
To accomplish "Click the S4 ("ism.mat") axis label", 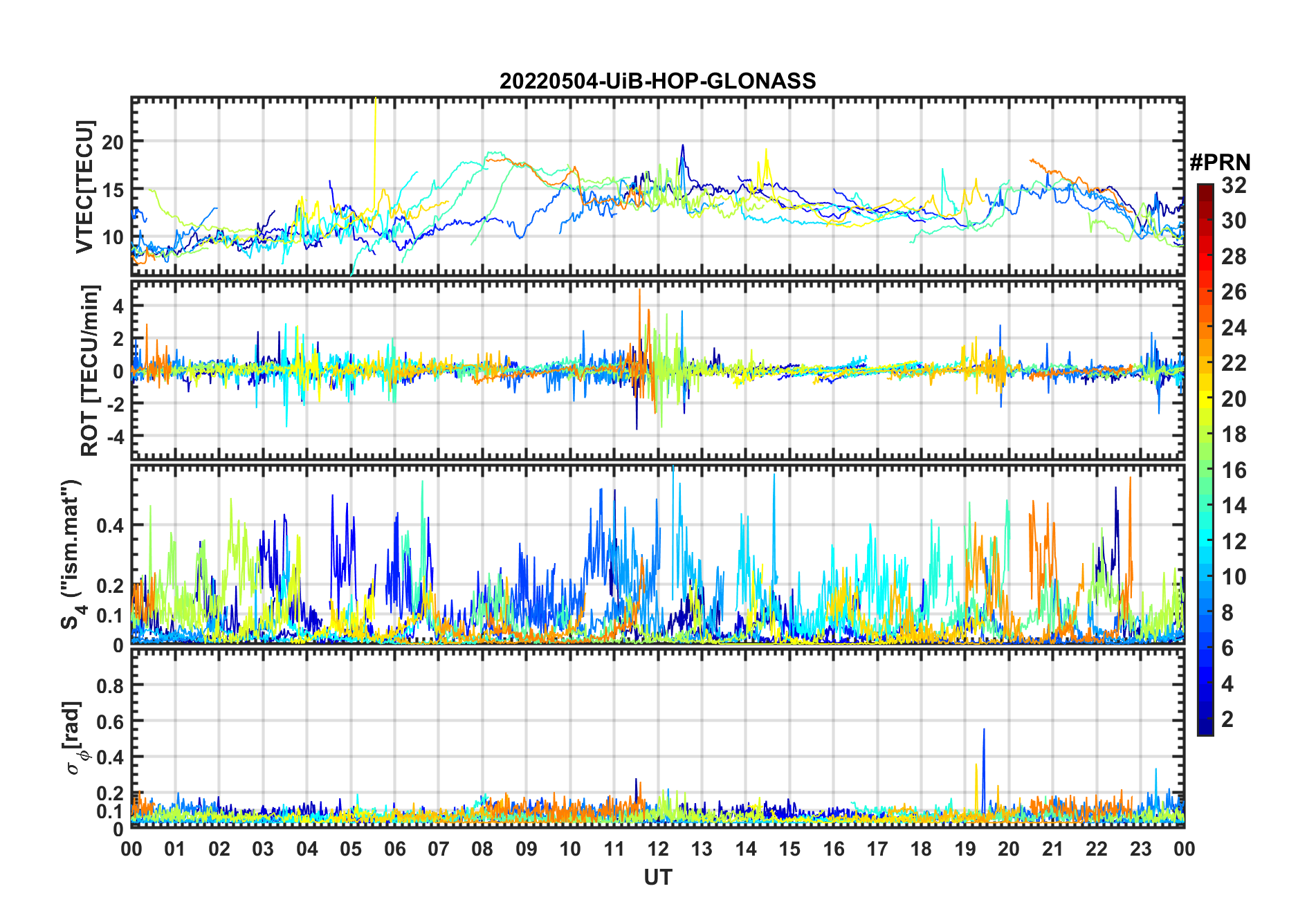I will pos(72,553).
